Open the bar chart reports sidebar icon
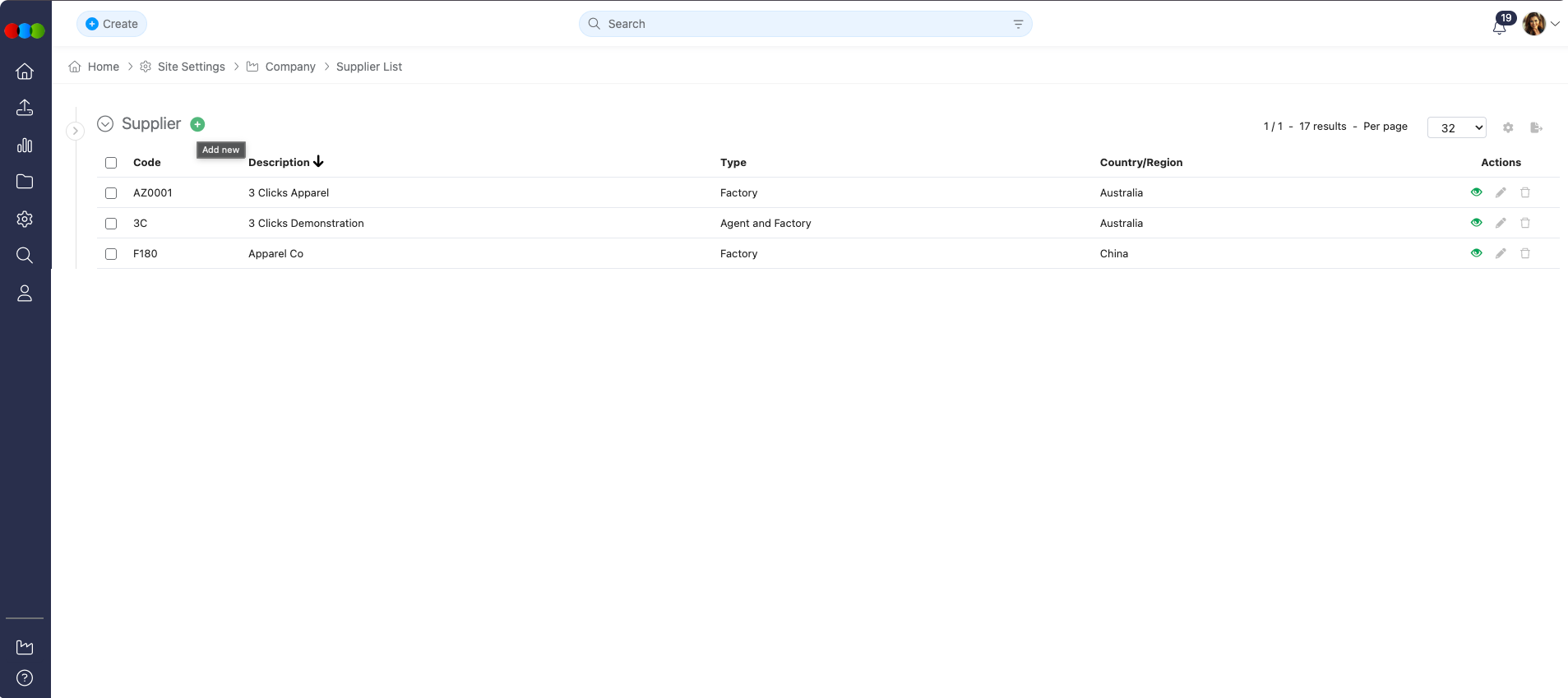1568x698 pixels. (25, 146)
